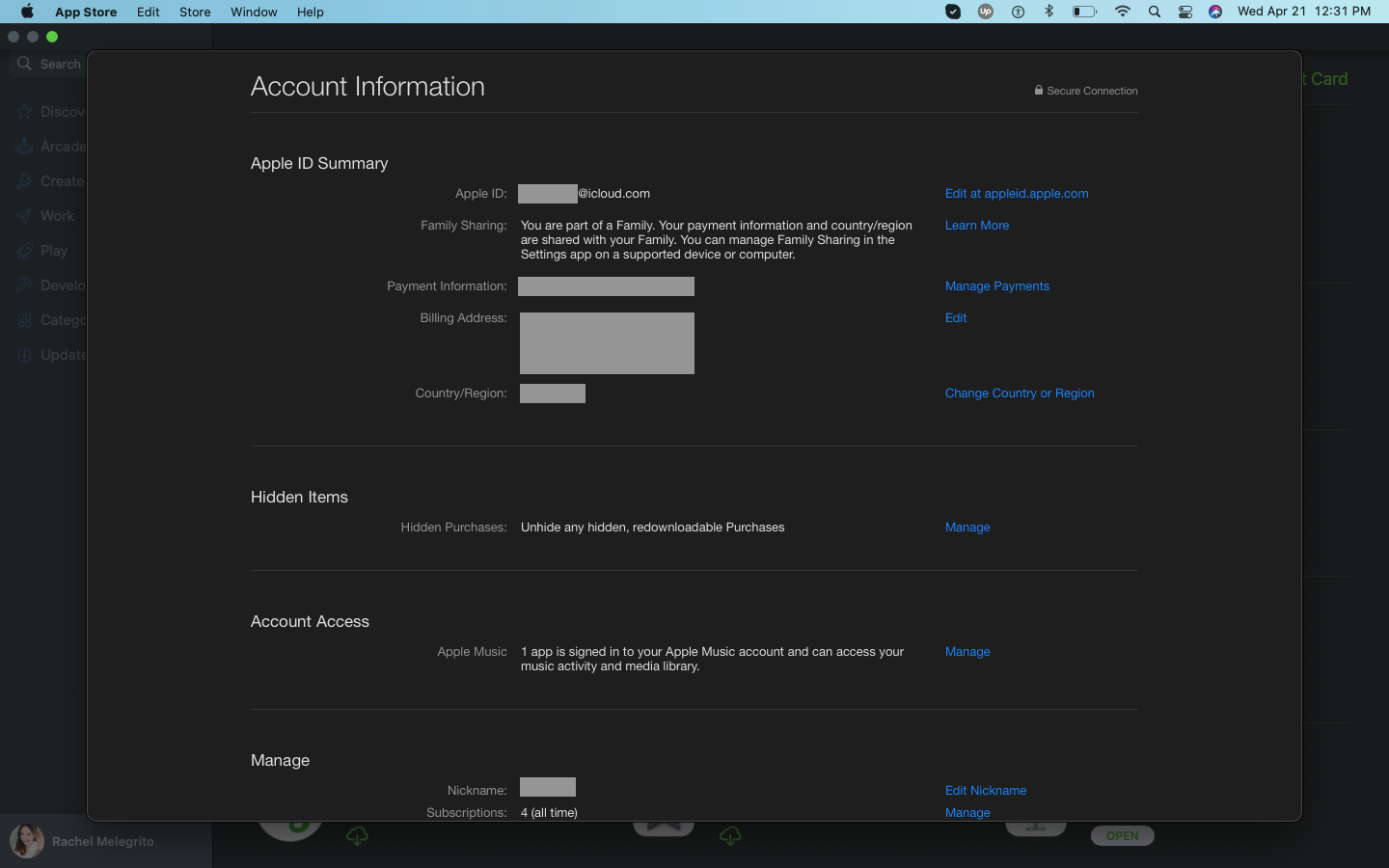The height and width of the screenshot is (868, 1389).
Task: Click the accessibility menu bar icon
Action: point(1018,12)
